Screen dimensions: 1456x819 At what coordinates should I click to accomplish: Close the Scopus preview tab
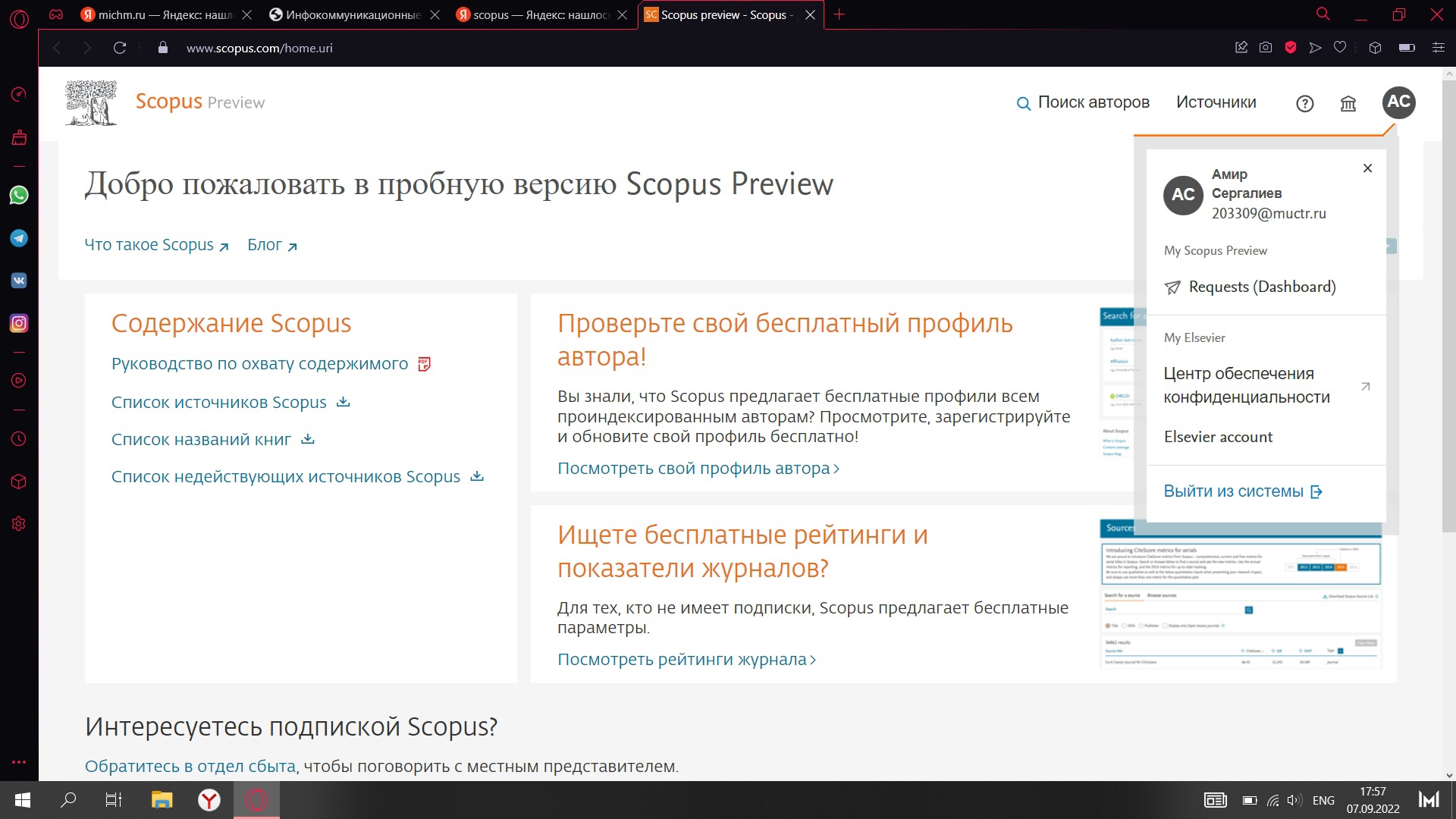point(810,14)
